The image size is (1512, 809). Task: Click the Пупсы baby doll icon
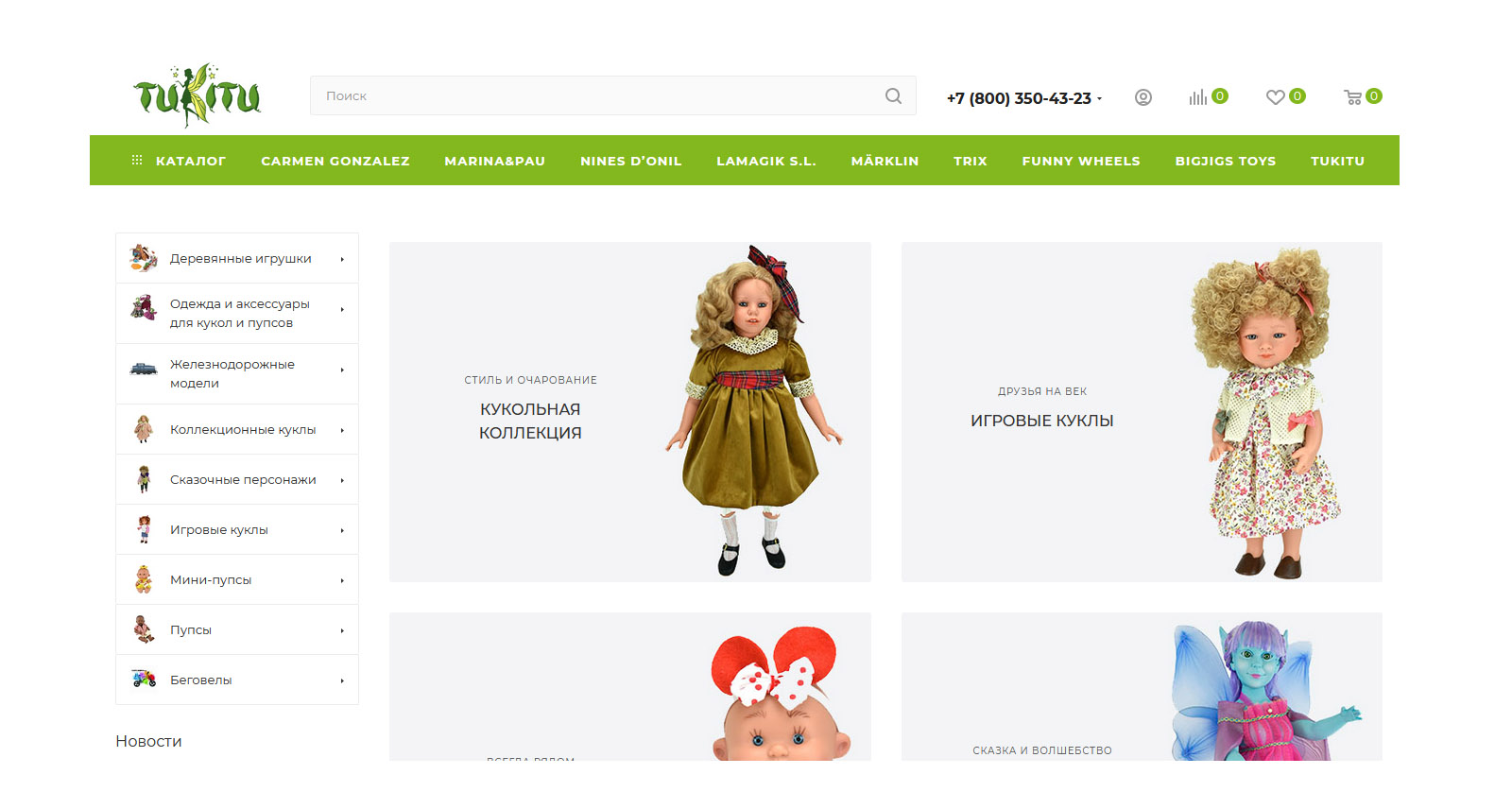(x=144, y=629)
